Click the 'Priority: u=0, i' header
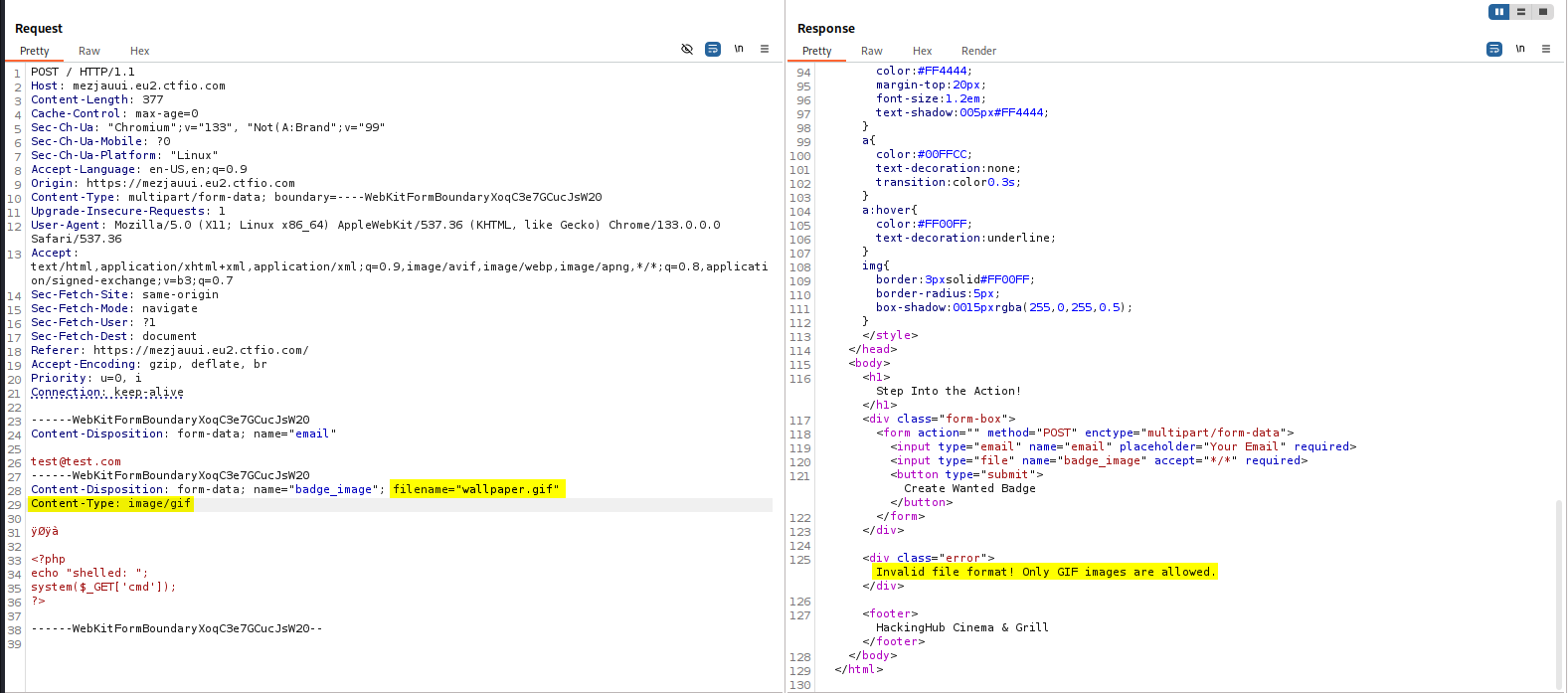Screen dimensions: 1568x693 (x=87, y=378)
